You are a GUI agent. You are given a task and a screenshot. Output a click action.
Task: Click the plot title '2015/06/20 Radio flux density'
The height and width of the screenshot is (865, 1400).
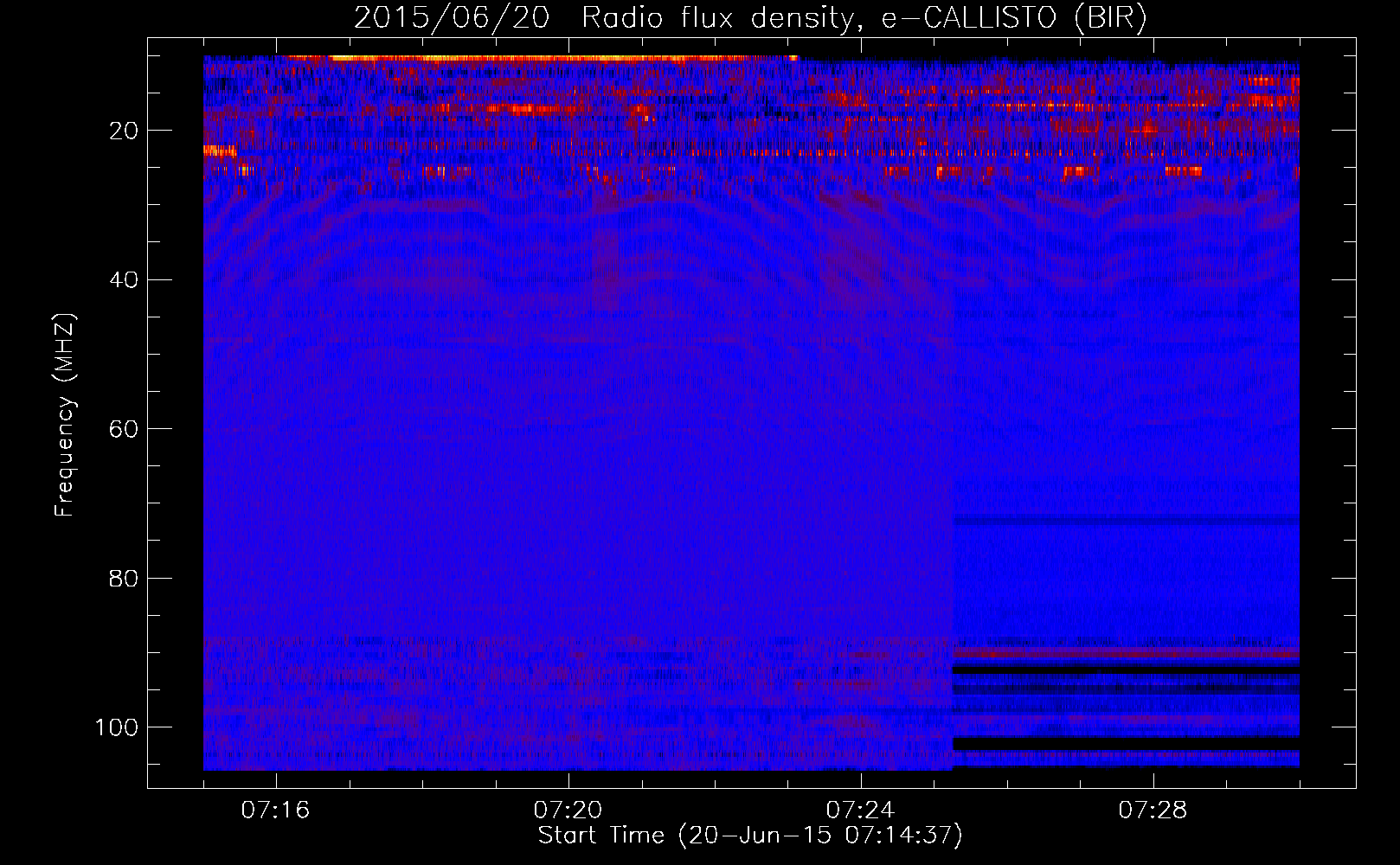tap(750, 18)
